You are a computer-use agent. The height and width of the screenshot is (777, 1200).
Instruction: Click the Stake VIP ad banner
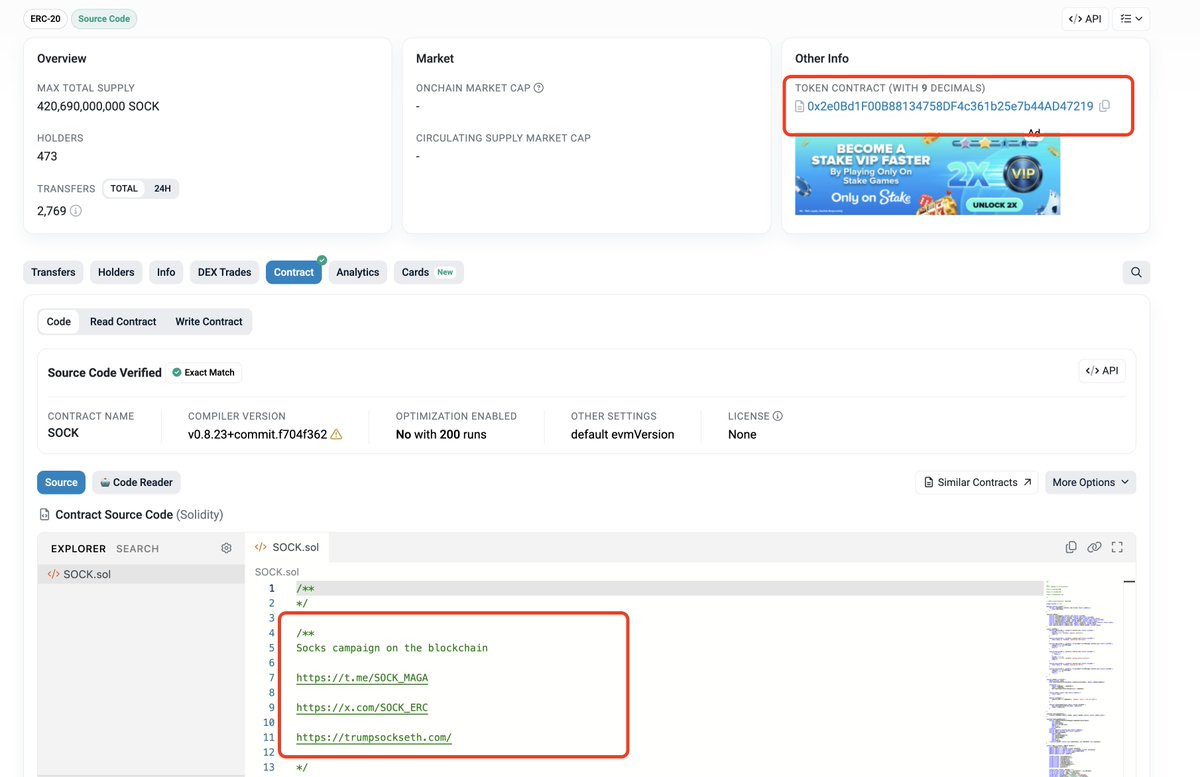[927, 176]
